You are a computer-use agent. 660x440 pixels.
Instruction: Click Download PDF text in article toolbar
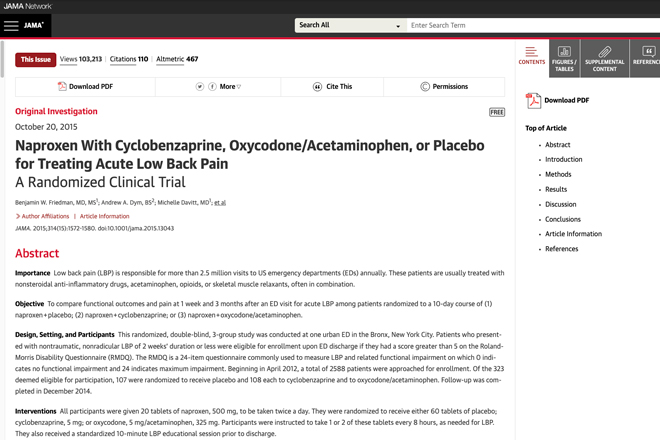[91, 86]
